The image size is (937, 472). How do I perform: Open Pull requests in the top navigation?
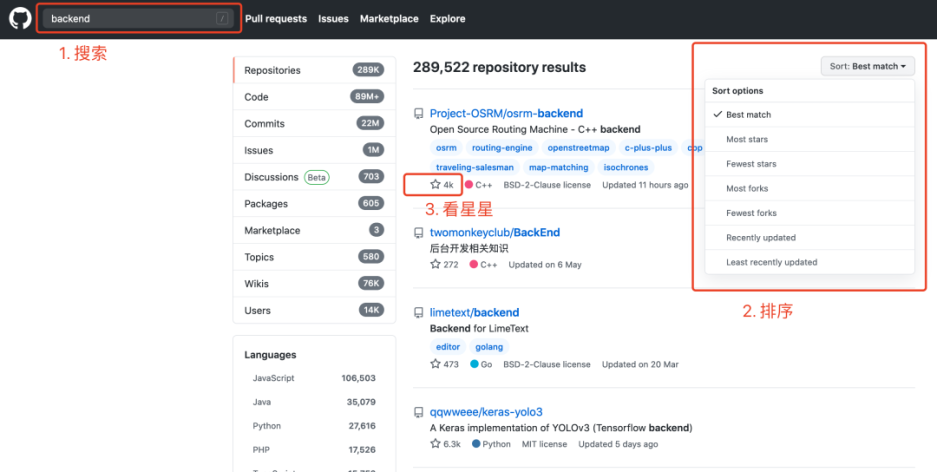pyautogui.click(x=276, y=19)
